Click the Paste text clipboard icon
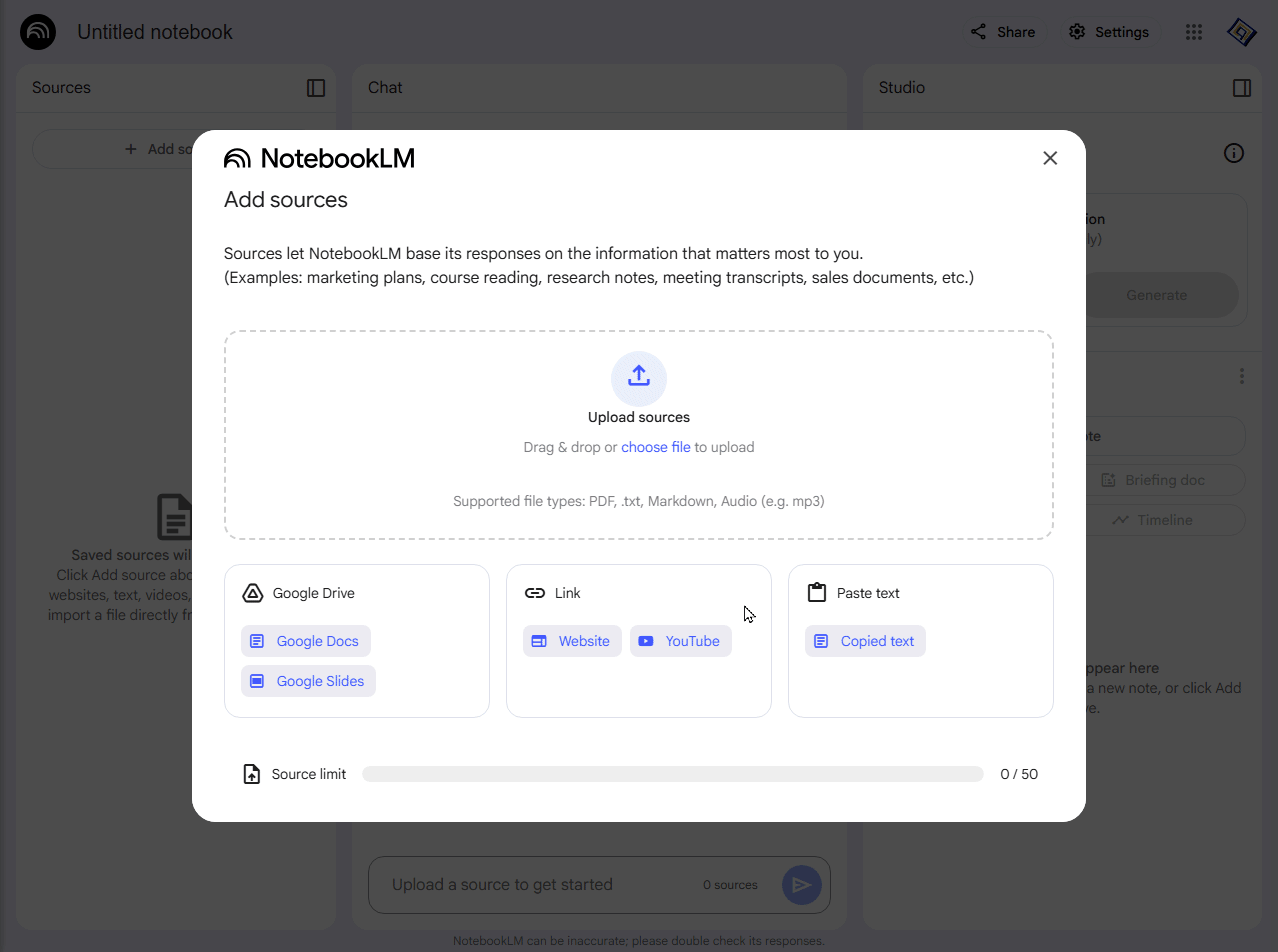The height and width of the screenshot is (952, 1278). (x=817, y=593)
